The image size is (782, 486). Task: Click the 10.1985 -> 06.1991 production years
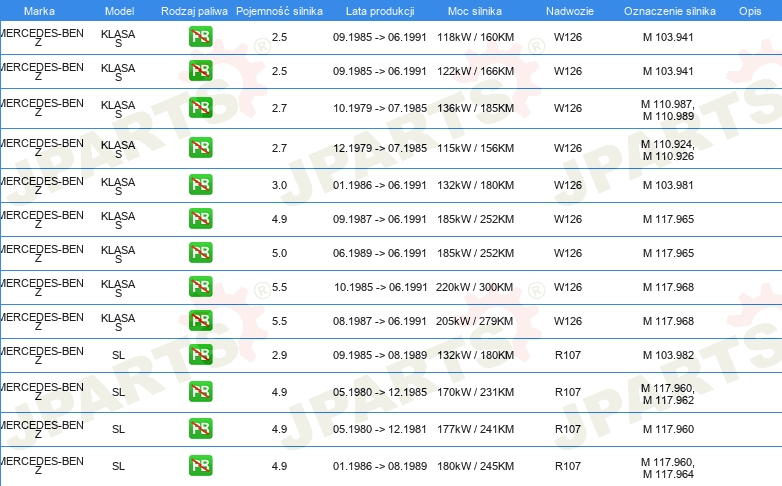coord(381,287)
